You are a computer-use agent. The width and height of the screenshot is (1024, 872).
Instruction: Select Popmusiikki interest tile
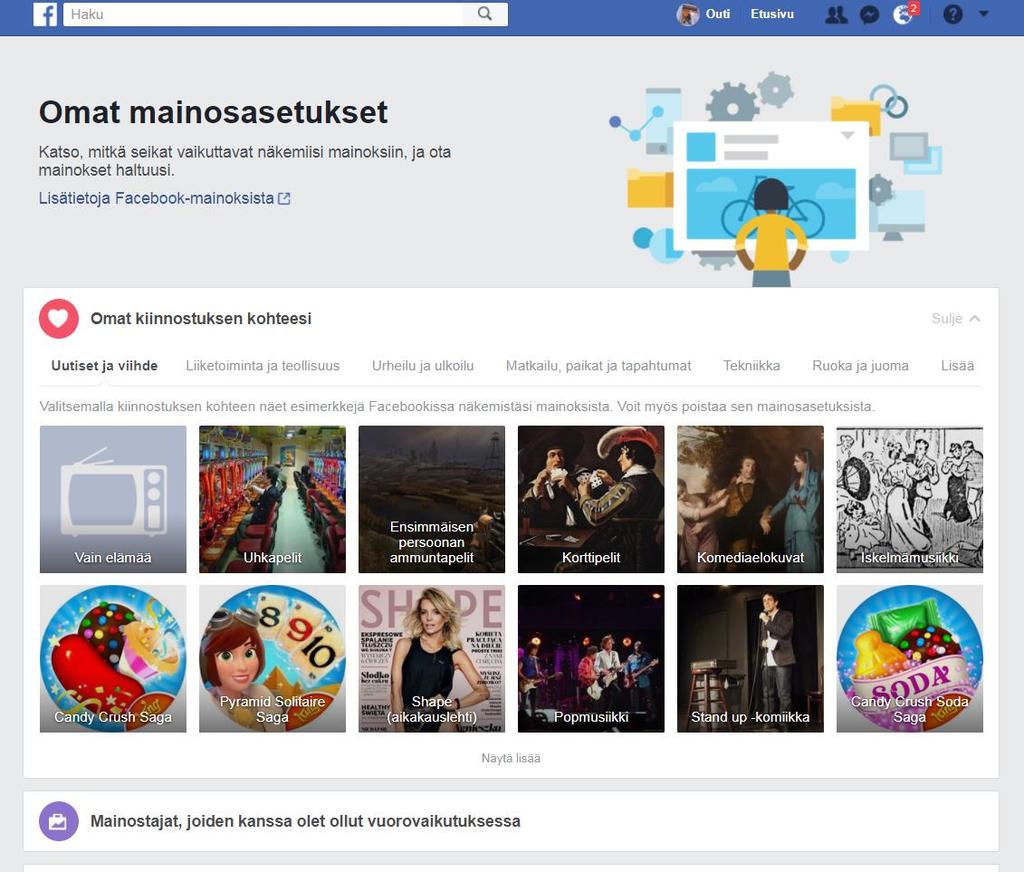click(591, 658)
